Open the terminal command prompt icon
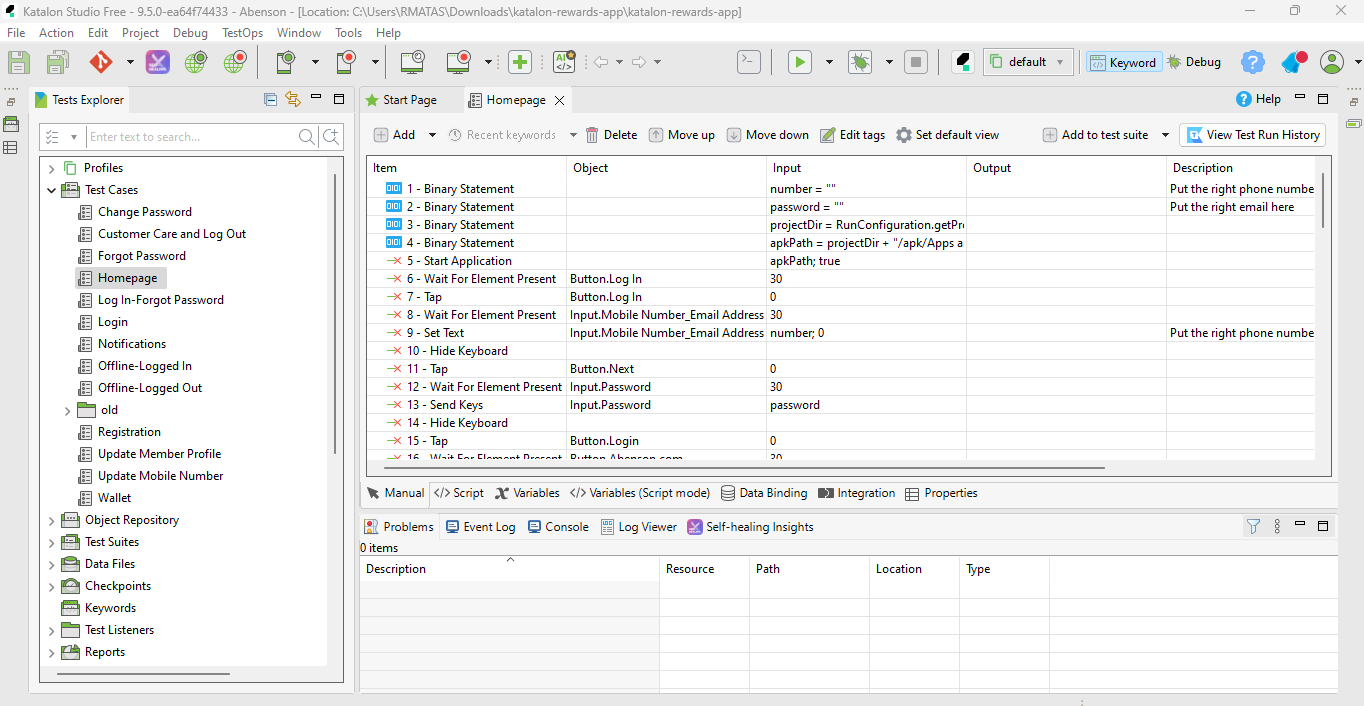Image resolution: width=1364 pixels, height=706 pixels. (x=748, y=62)
